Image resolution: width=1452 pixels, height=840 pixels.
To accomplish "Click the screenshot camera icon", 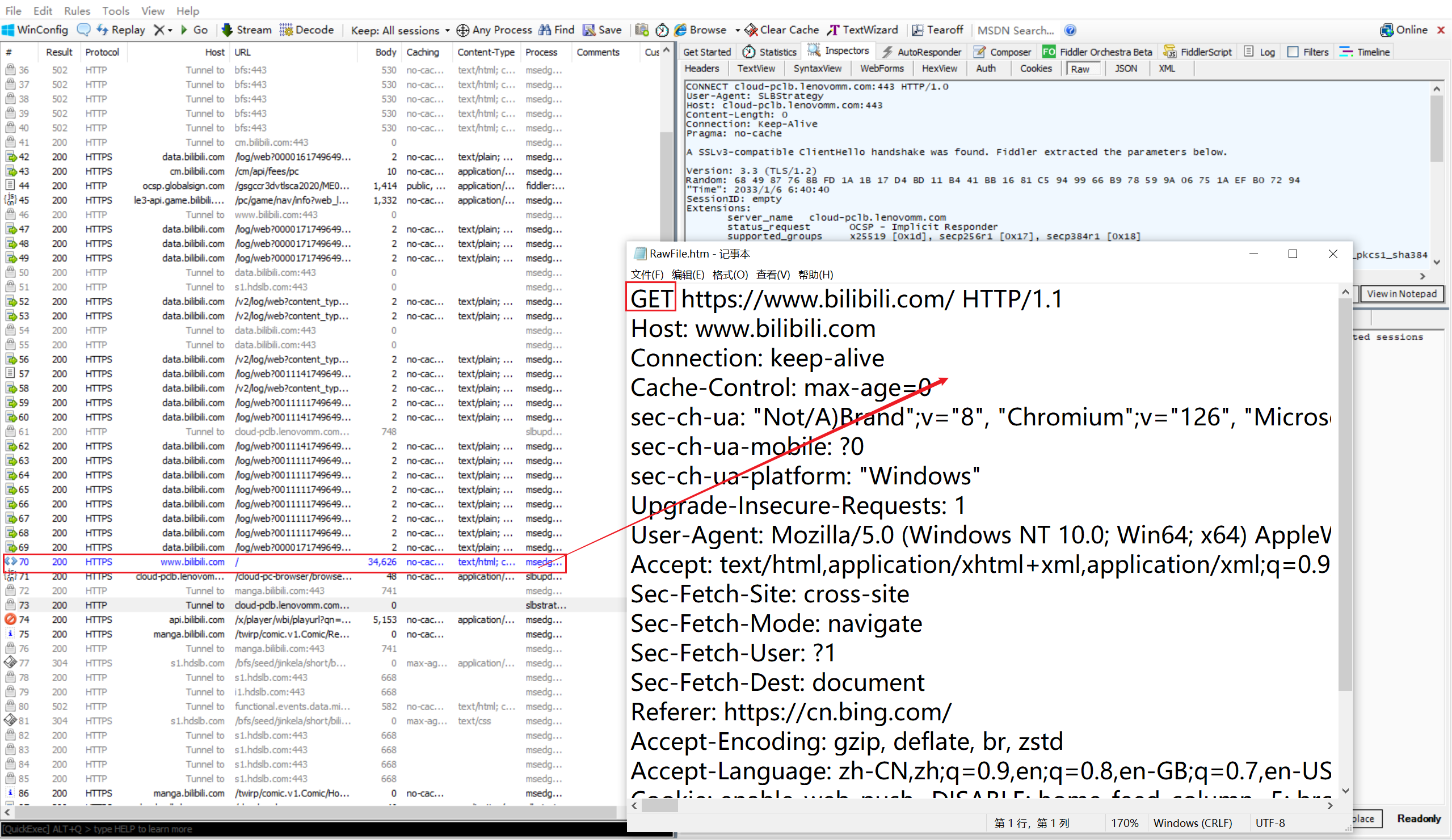I will click(x=642, y=30).
